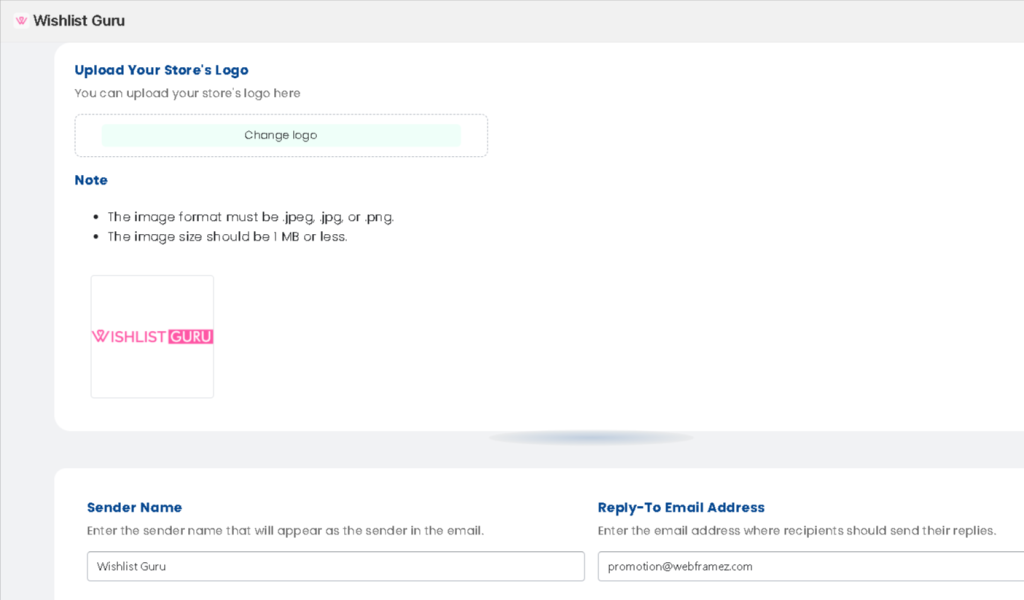
Task: Click the WISHLIST lettering in the logo preview
Action: tap(129, 337)
